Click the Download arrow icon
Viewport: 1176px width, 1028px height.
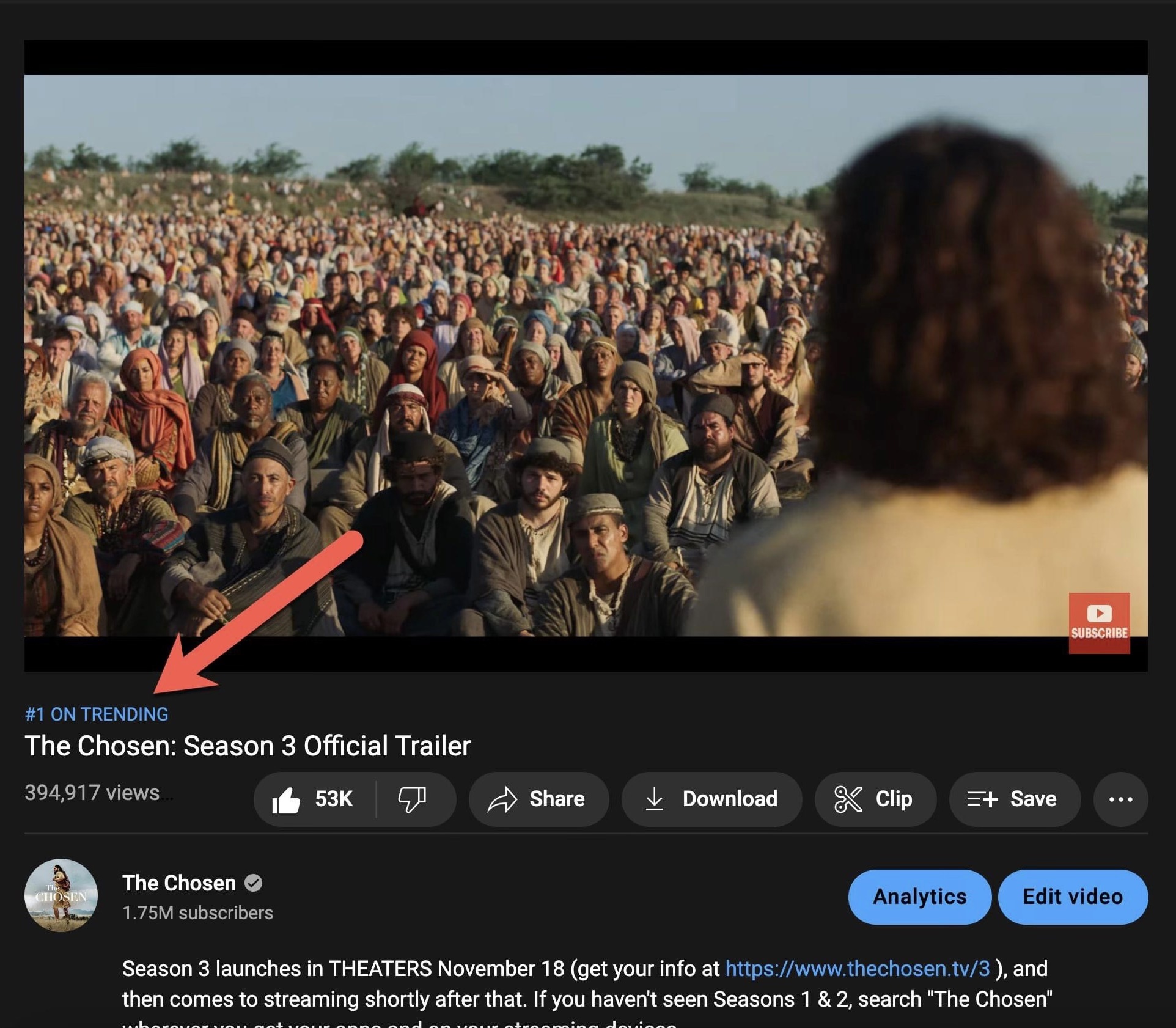[x=654, y=799]
